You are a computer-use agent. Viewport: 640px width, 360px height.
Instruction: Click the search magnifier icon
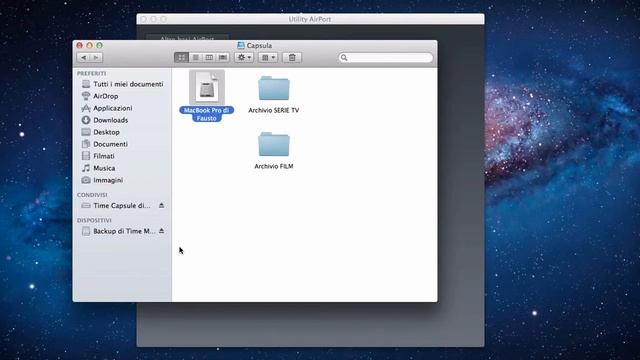coord(344,58)
